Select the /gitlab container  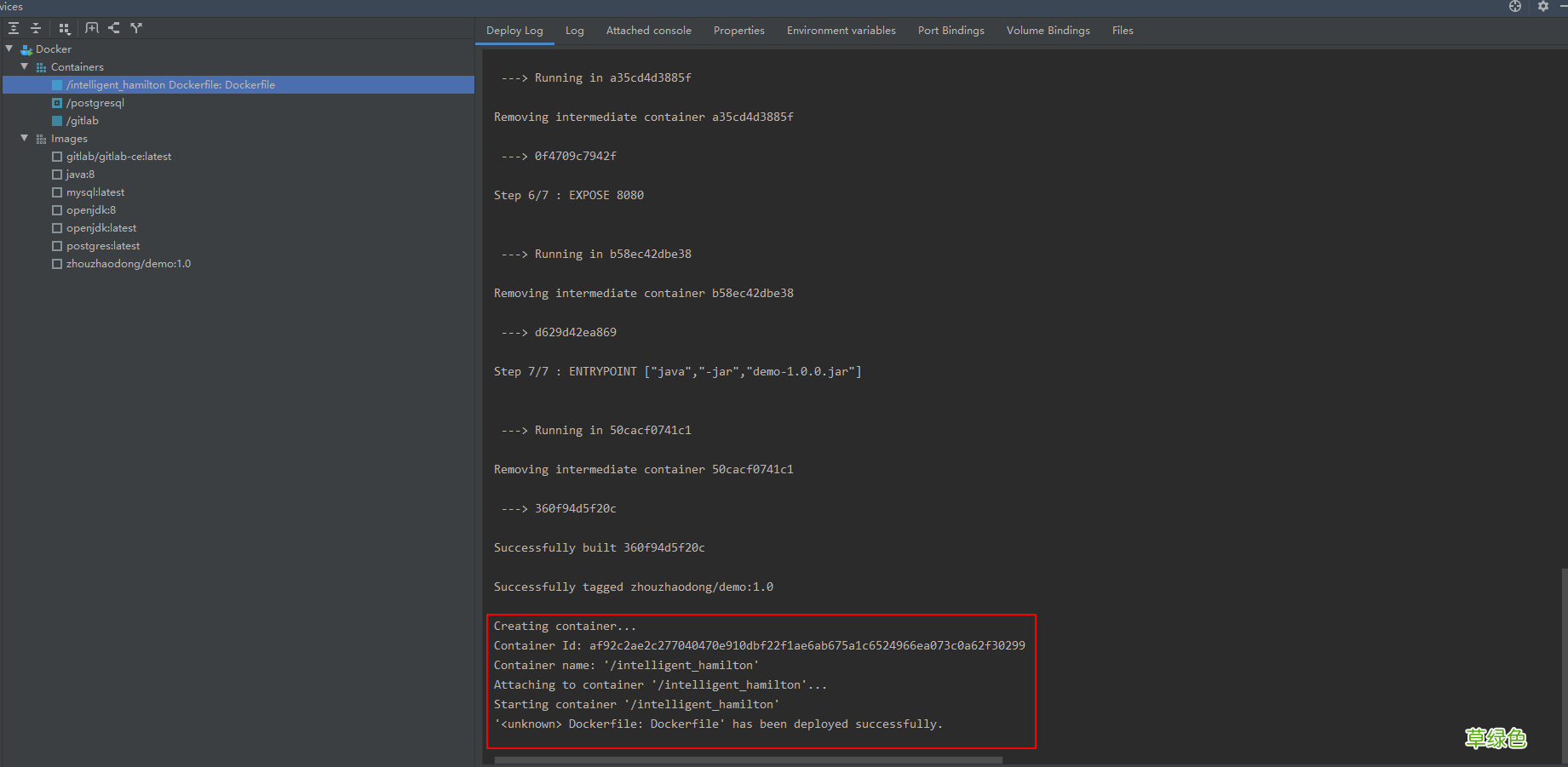(83, 121)
